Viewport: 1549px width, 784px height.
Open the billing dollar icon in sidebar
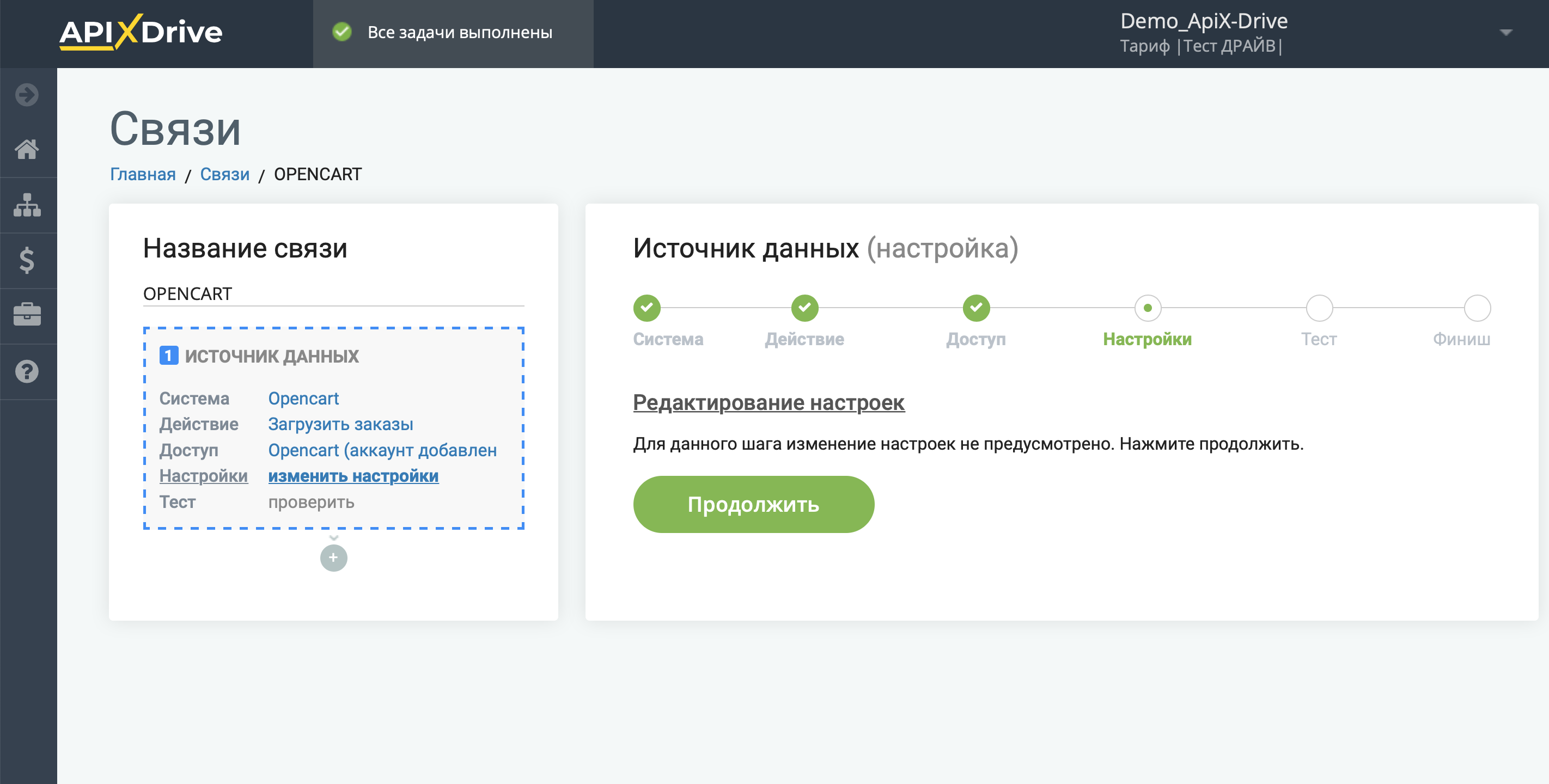[x=27, y=260]
